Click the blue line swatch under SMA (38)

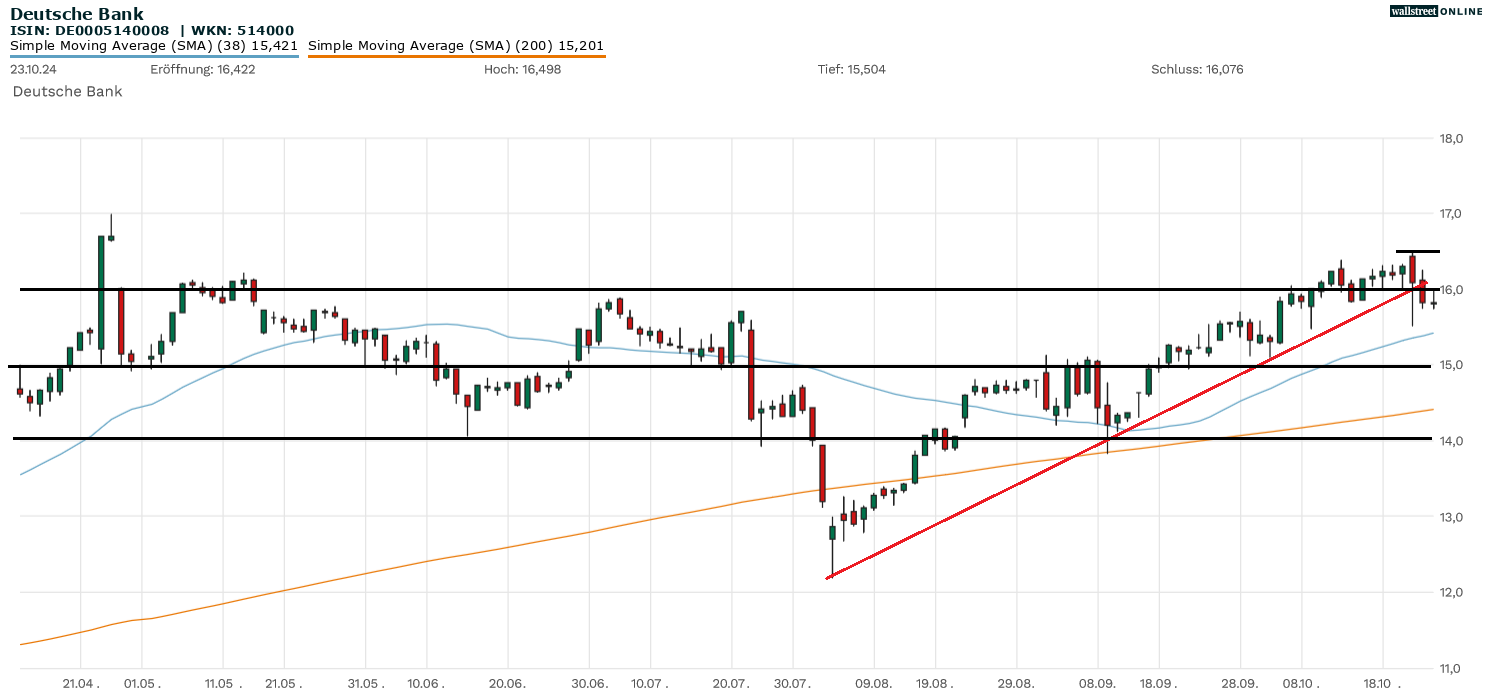pyautogui.click(x=154, y=56)
